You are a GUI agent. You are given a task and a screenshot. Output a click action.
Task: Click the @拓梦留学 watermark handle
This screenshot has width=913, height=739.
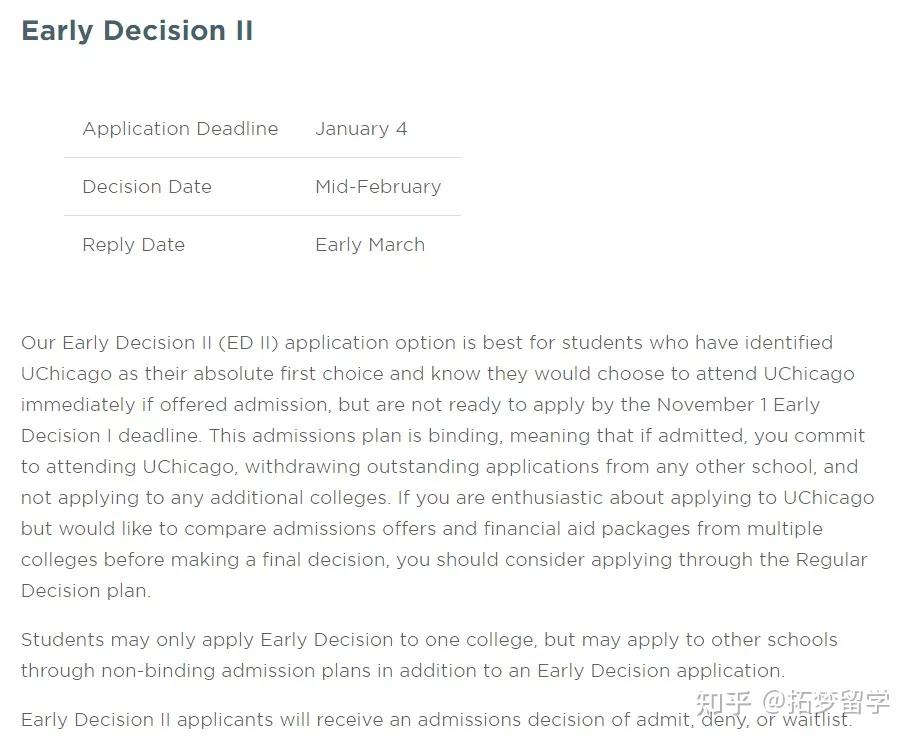(826, 702)
